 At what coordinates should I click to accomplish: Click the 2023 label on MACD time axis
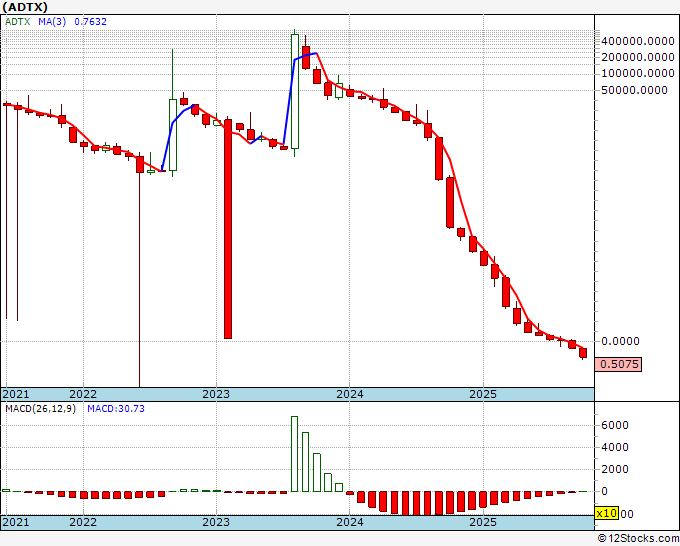[x=216, y=522]
